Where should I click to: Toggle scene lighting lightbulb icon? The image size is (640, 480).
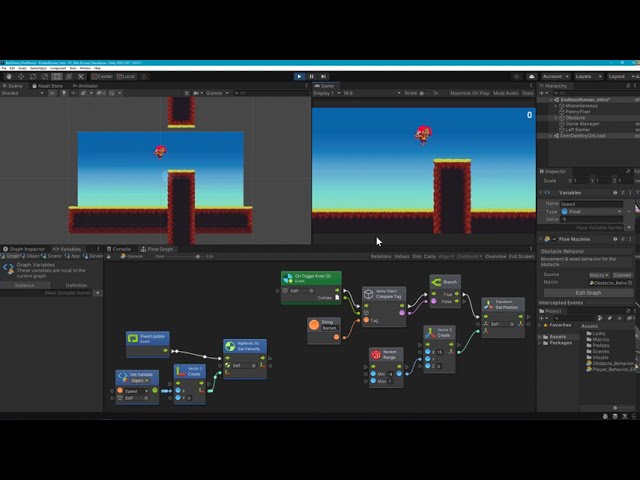64,93
